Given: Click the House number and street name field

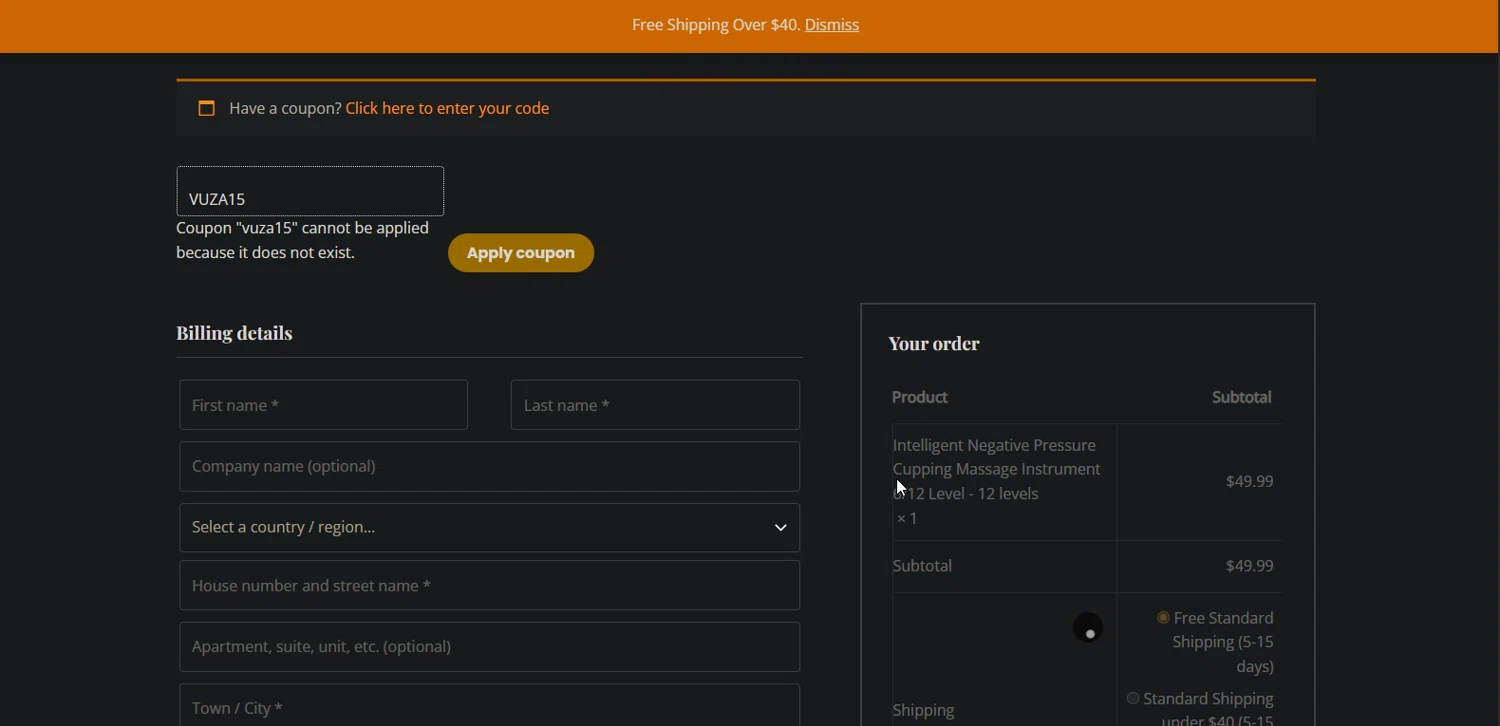Looking at the screenshot, I should tap(490, 585).
